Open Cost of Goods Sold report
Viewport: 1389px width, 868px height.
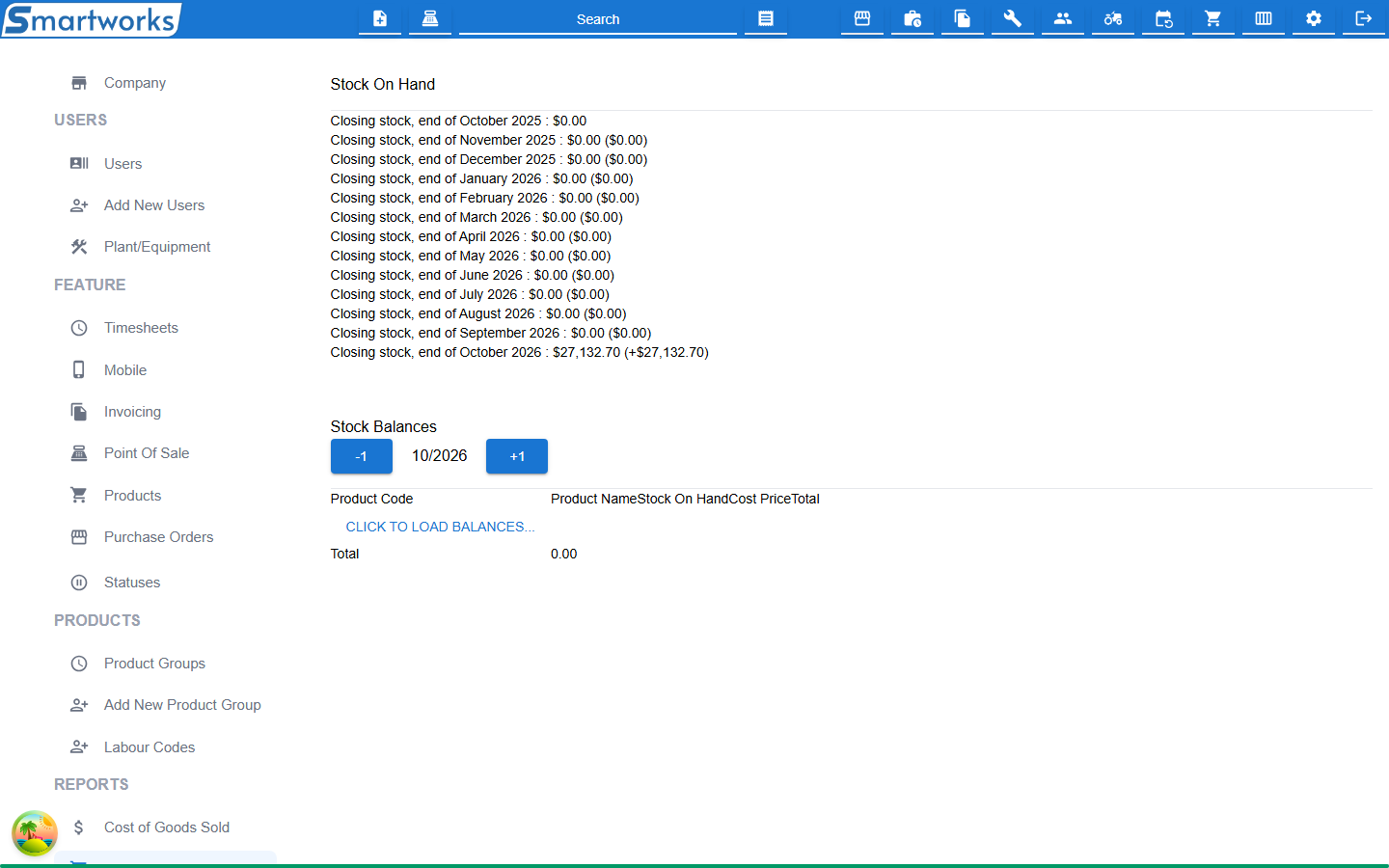tap(165, 827)
